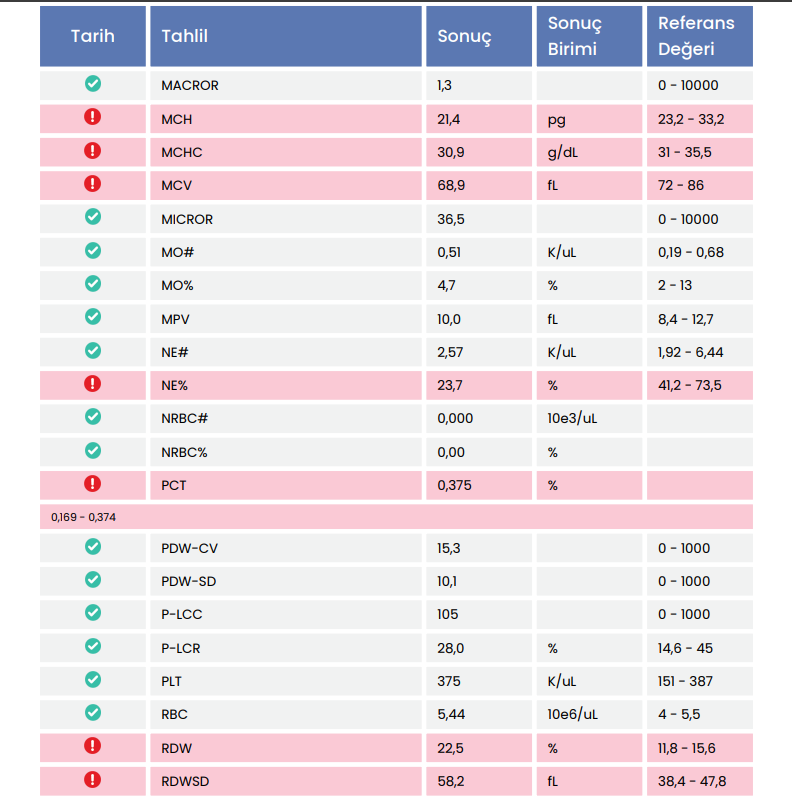Click the Sonuç Birimi column header
The height and width of the screenshot is (796, 792).
(575, 36)
